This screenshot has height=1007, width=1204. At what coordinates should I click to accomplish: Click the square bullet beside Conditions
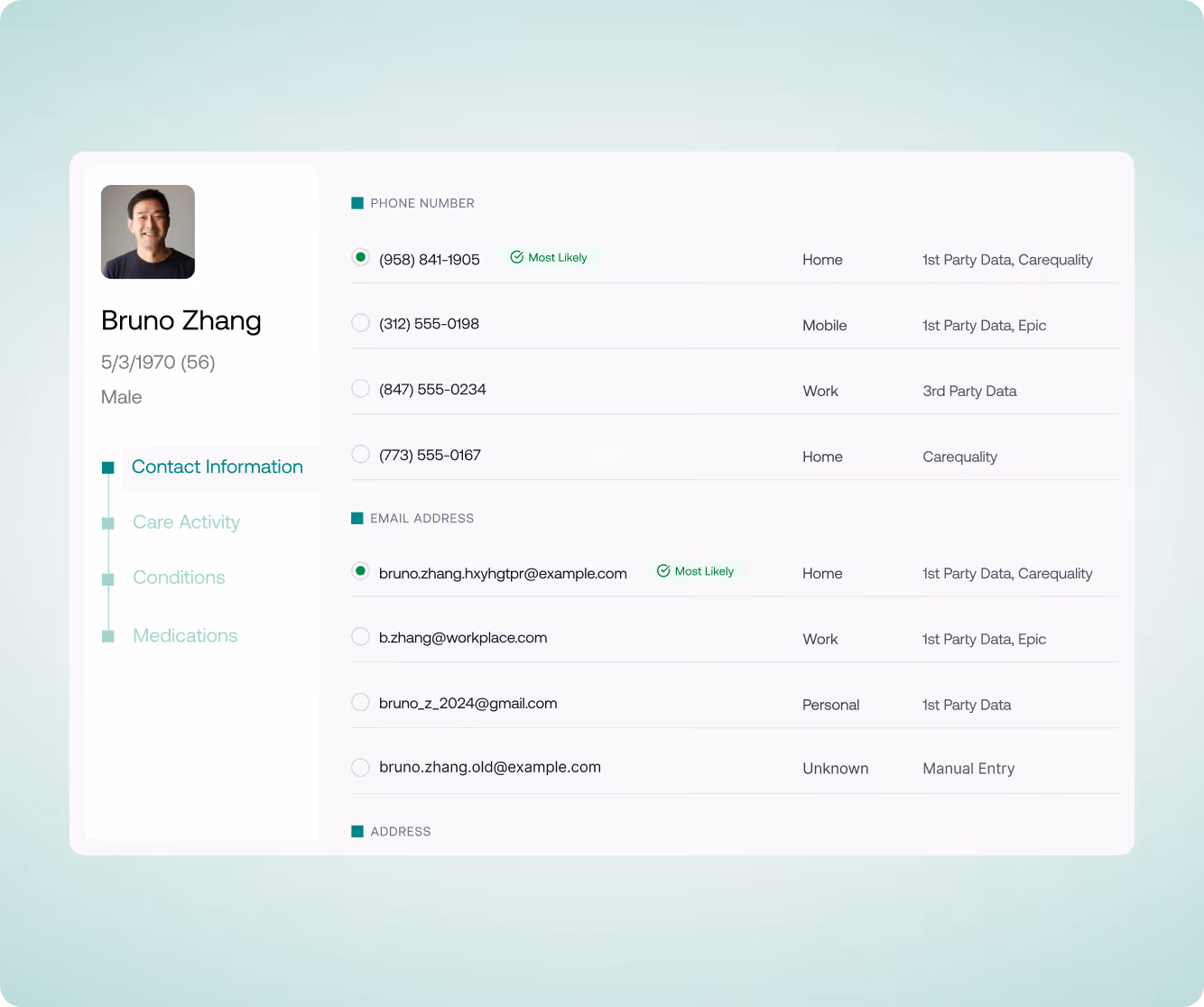coord(108,579)
